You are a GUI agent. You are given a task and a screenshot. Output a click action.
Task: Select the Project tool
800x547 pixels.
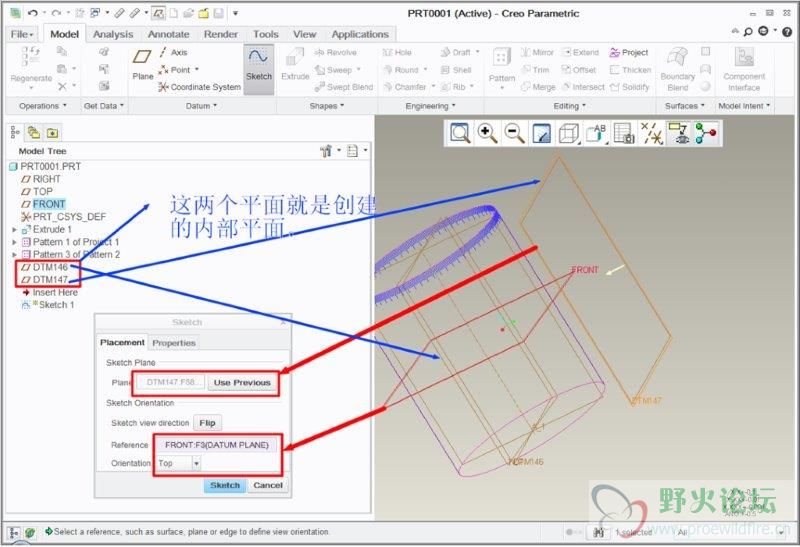point(629,53)
